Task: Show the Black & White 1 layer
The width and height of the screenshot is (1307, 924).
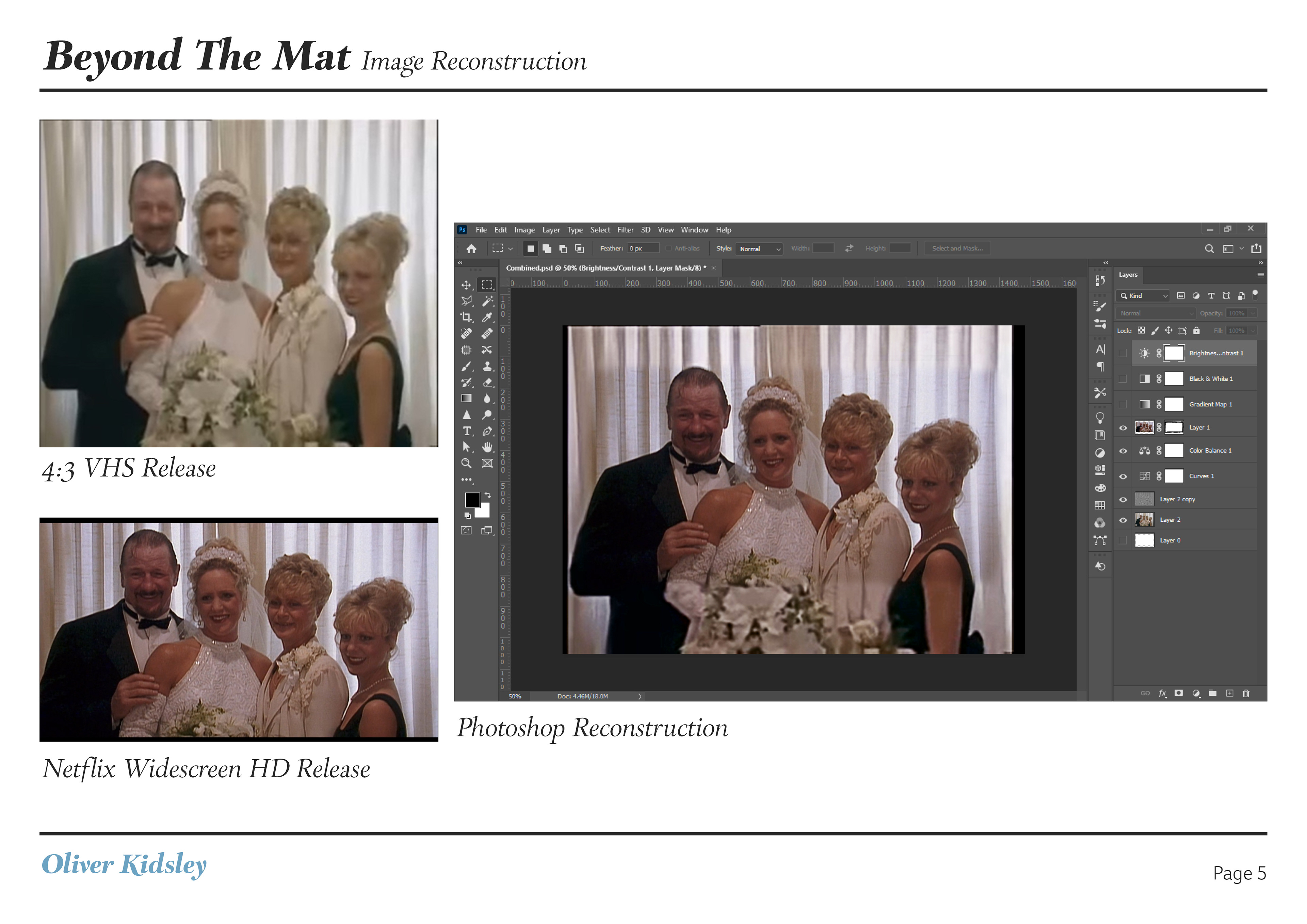Action: point(1123,379)
